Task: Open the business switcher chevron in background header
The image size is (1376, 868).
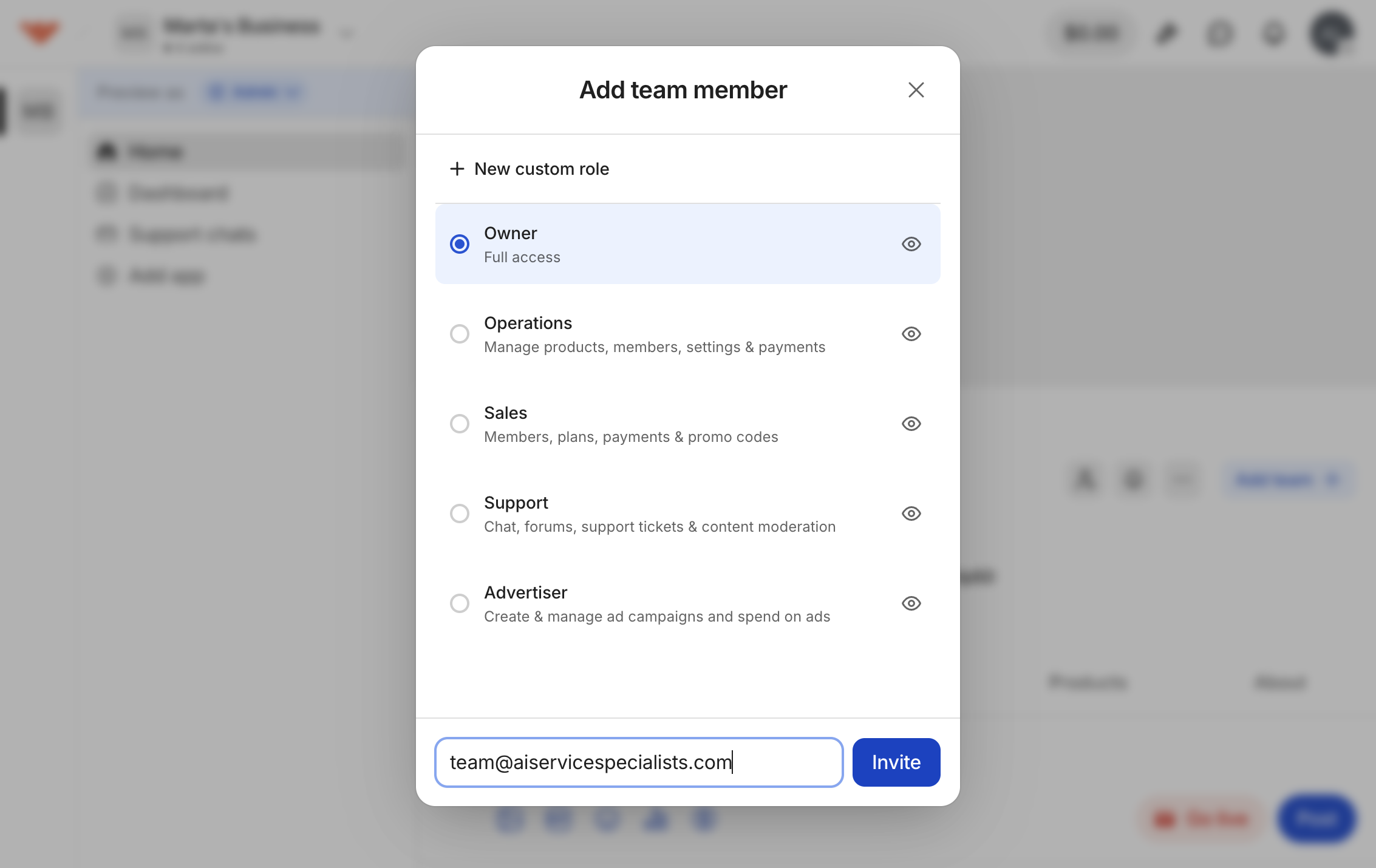Action: pos(347,34)
